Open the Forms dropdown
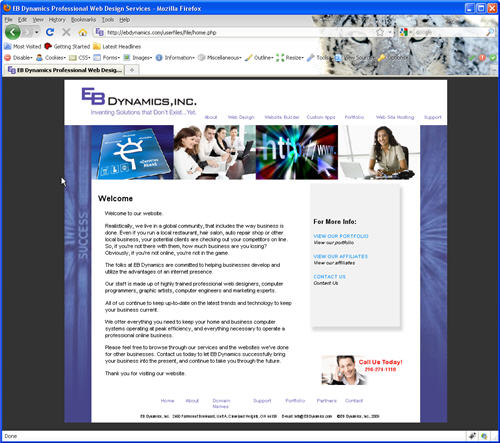 [107, 58]
